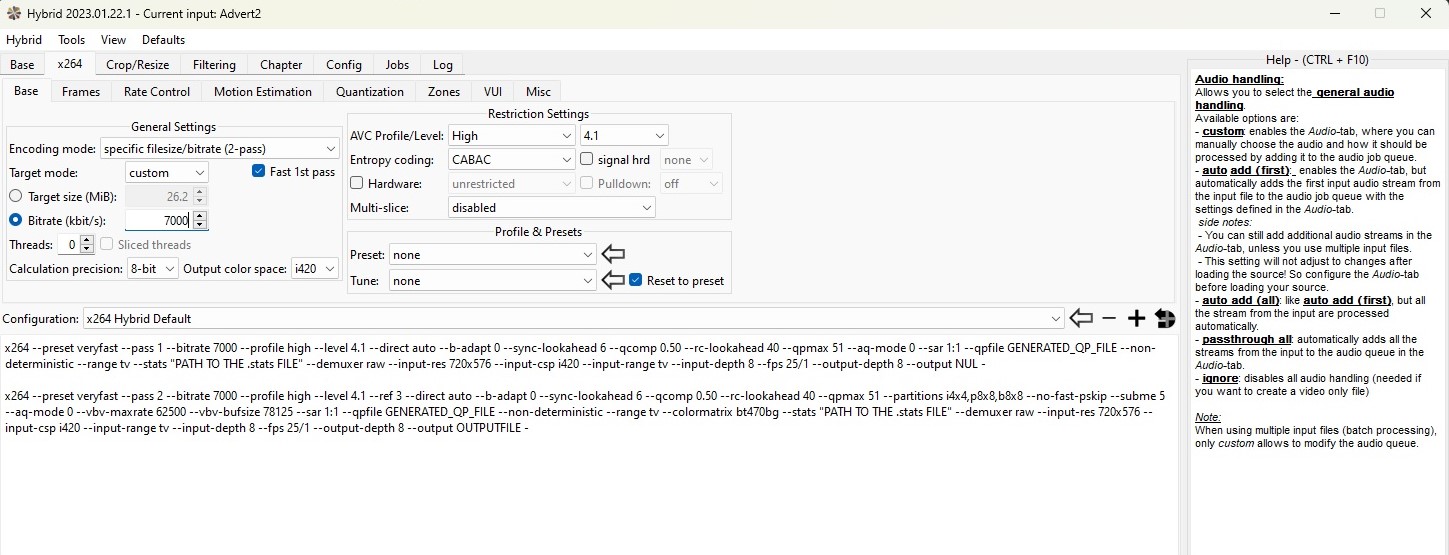Click the 'passthrough all' help entry
The width and height of the screenshot is (1449, 555).
point(1247,339)
